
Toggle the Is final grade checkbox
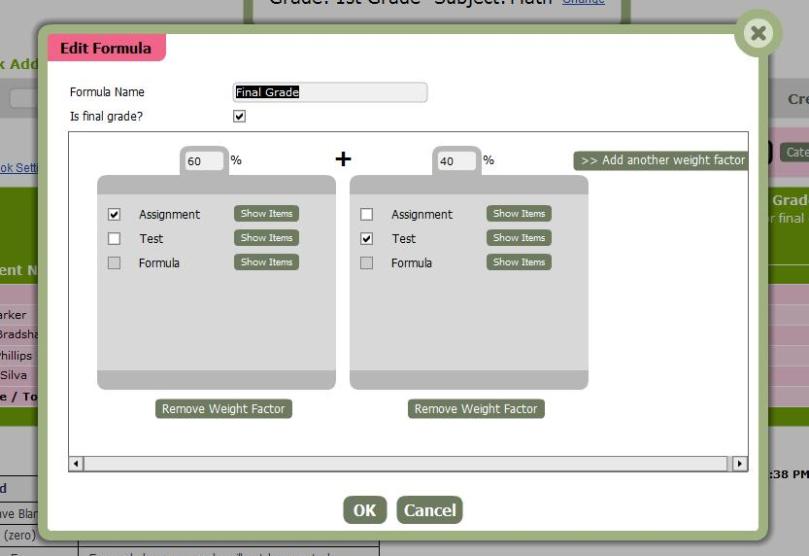pos(239,116)
